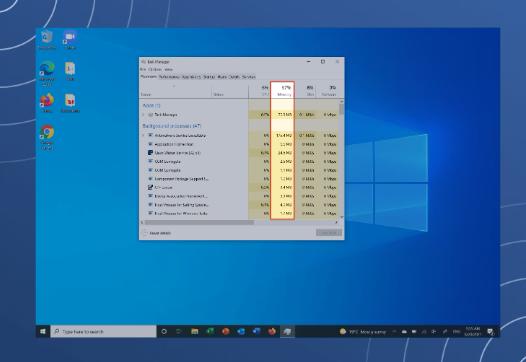
Task: Click the Firefox icon in the taskbar
Action: 272,331
